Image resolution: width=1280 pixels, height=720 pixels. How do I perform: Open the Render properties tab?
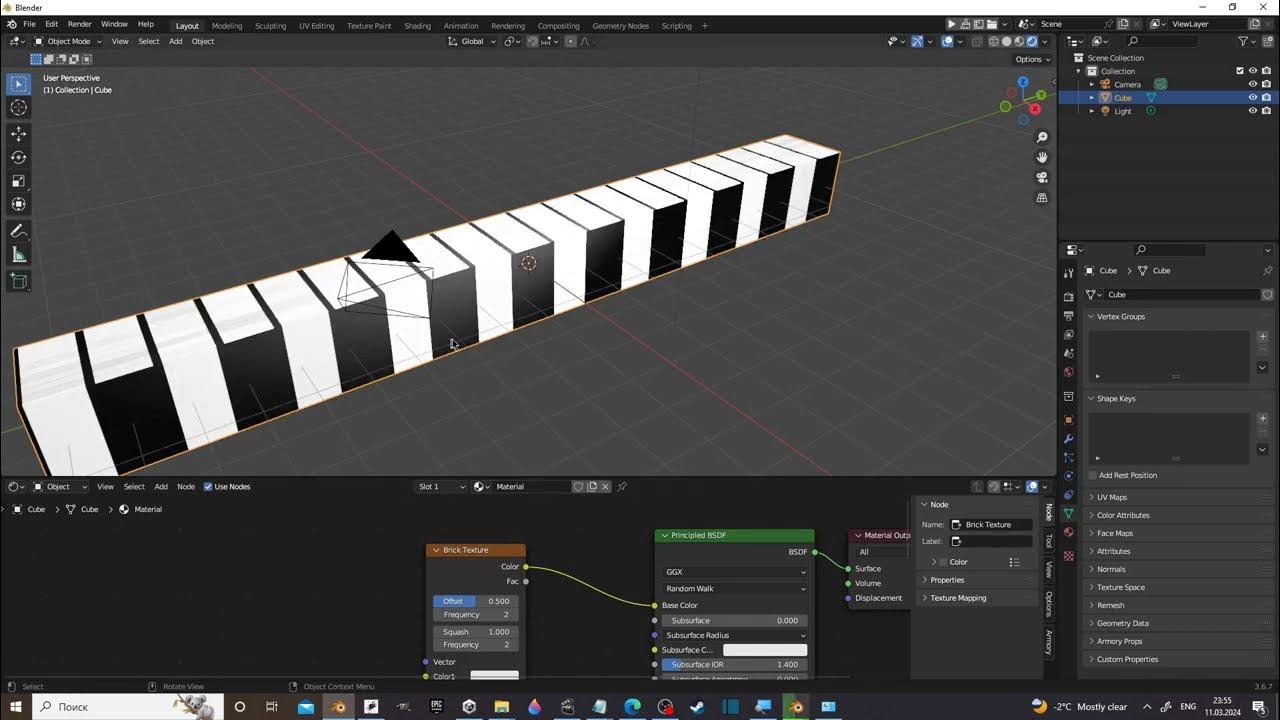(x=1068, y=297)
